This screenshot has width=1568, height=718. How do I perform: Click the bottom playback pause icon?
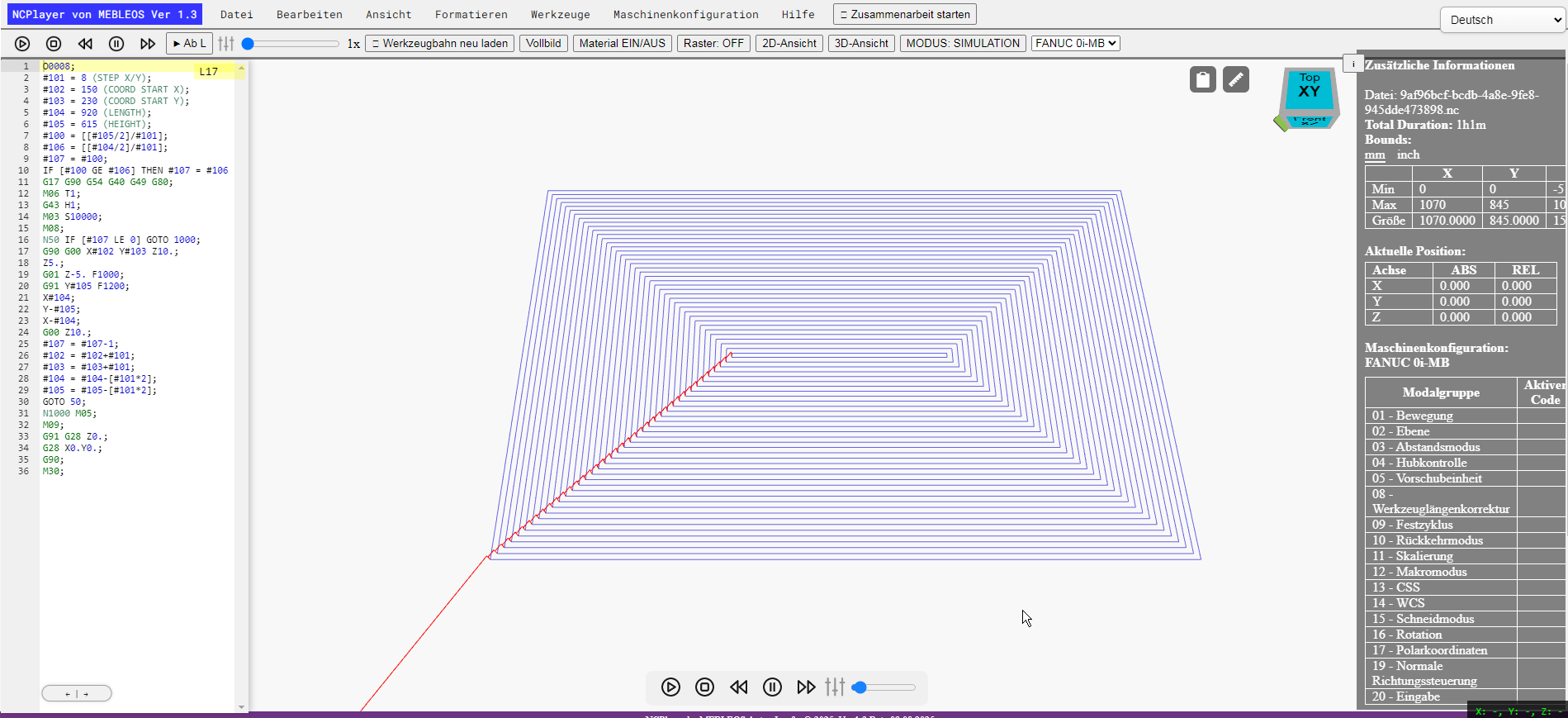772,687
